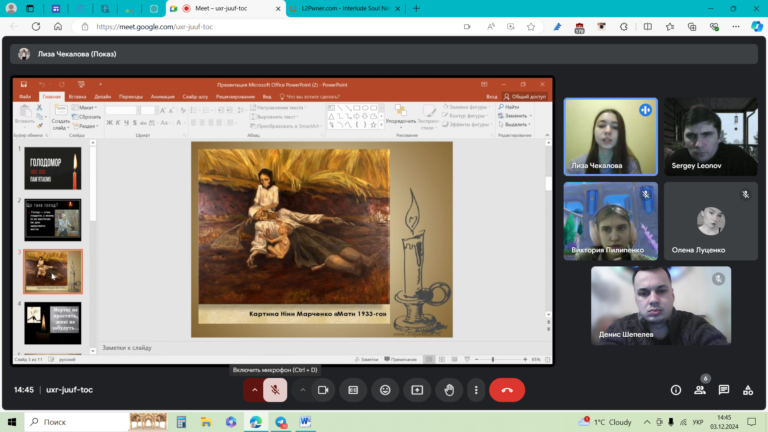This screenshot has height=432, width=768.
Task: Switch to the Meet uxr-juuf-toc browser tab
Action: click(x=225, y=8)
